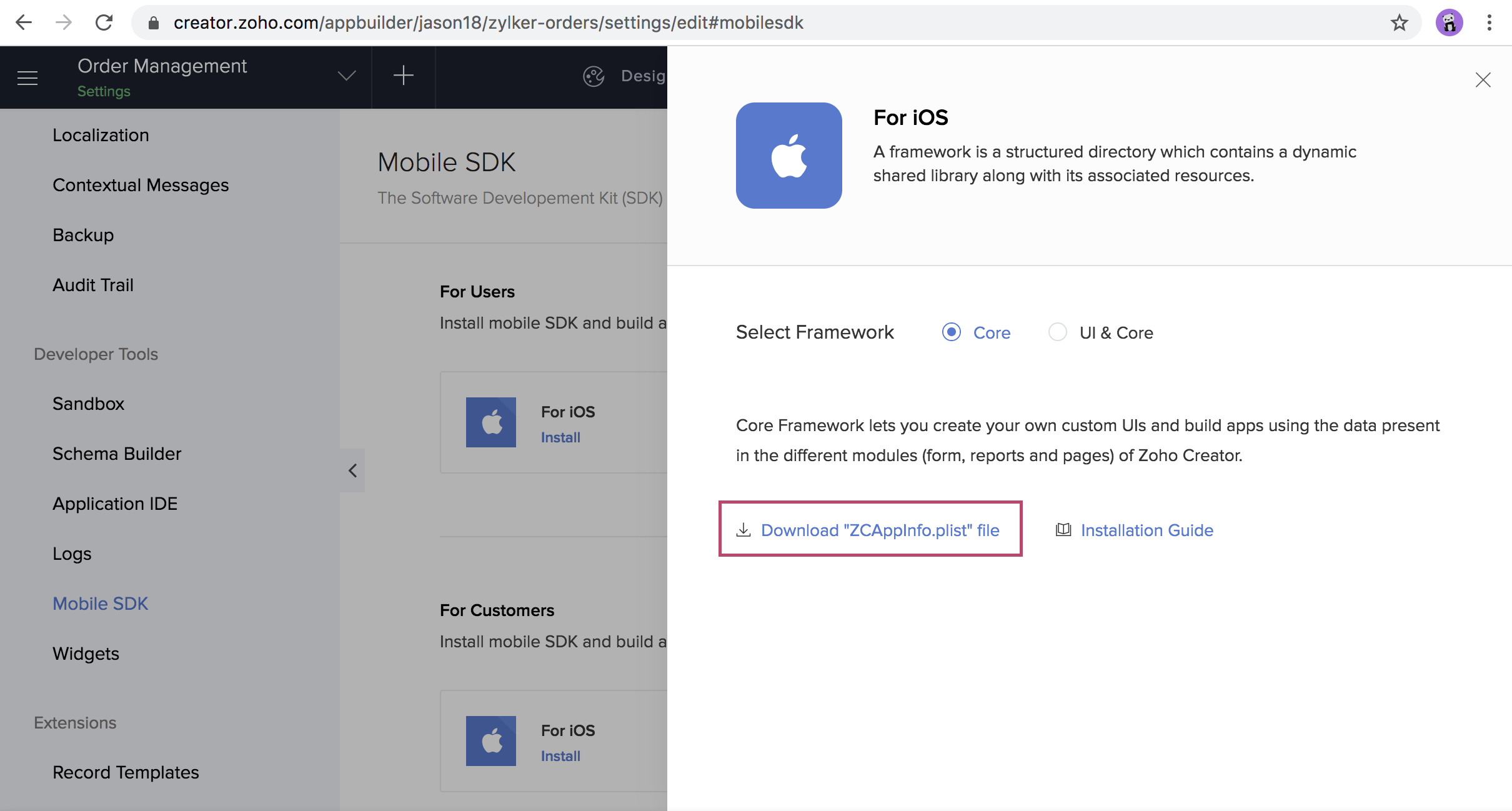Click the Apple icon under For Users
The height and width of the screenshot is (811, 1512).
click(491, 422)
